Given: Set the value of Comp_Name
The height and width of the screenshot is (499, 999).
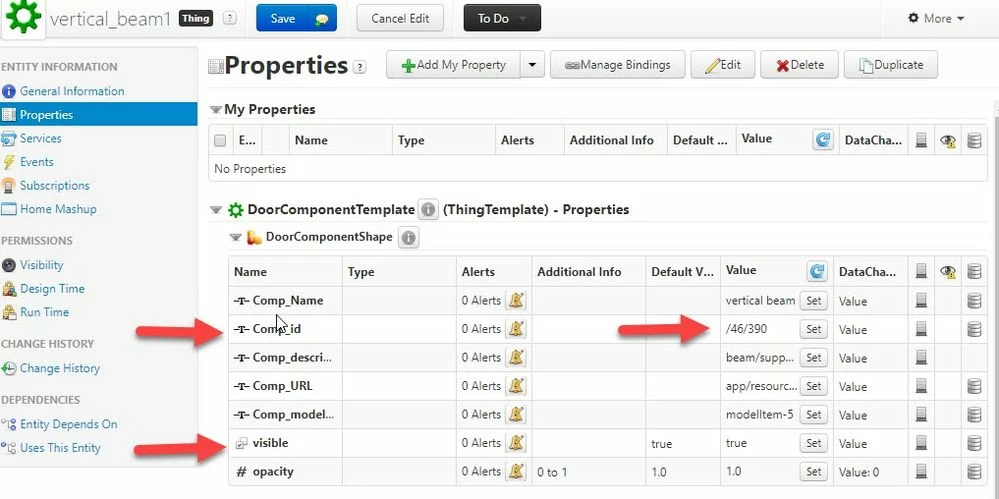Looking at the screenshot, I should pos(814,301).
